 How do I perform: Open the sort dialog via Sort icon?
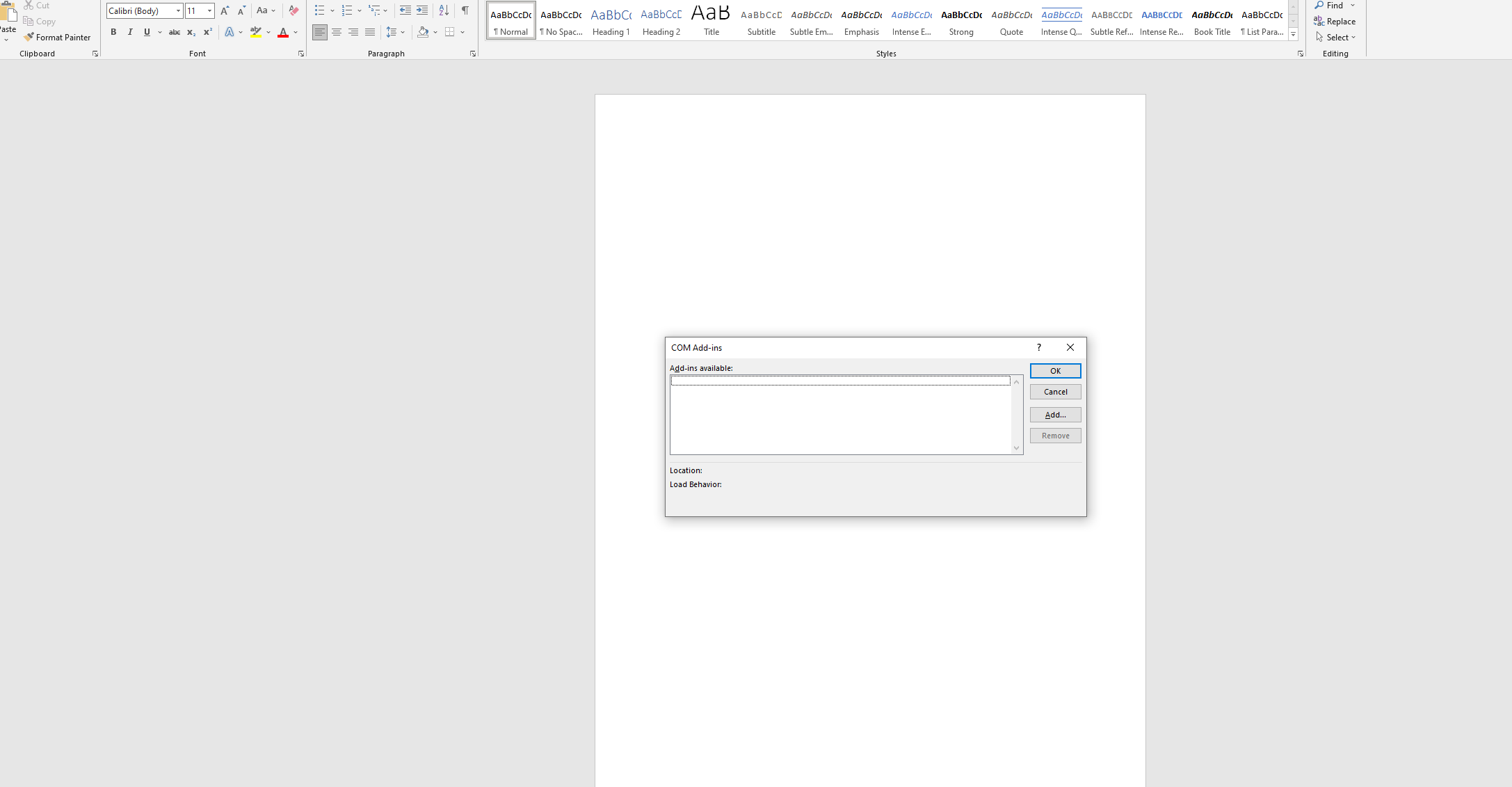pos(444,10)
